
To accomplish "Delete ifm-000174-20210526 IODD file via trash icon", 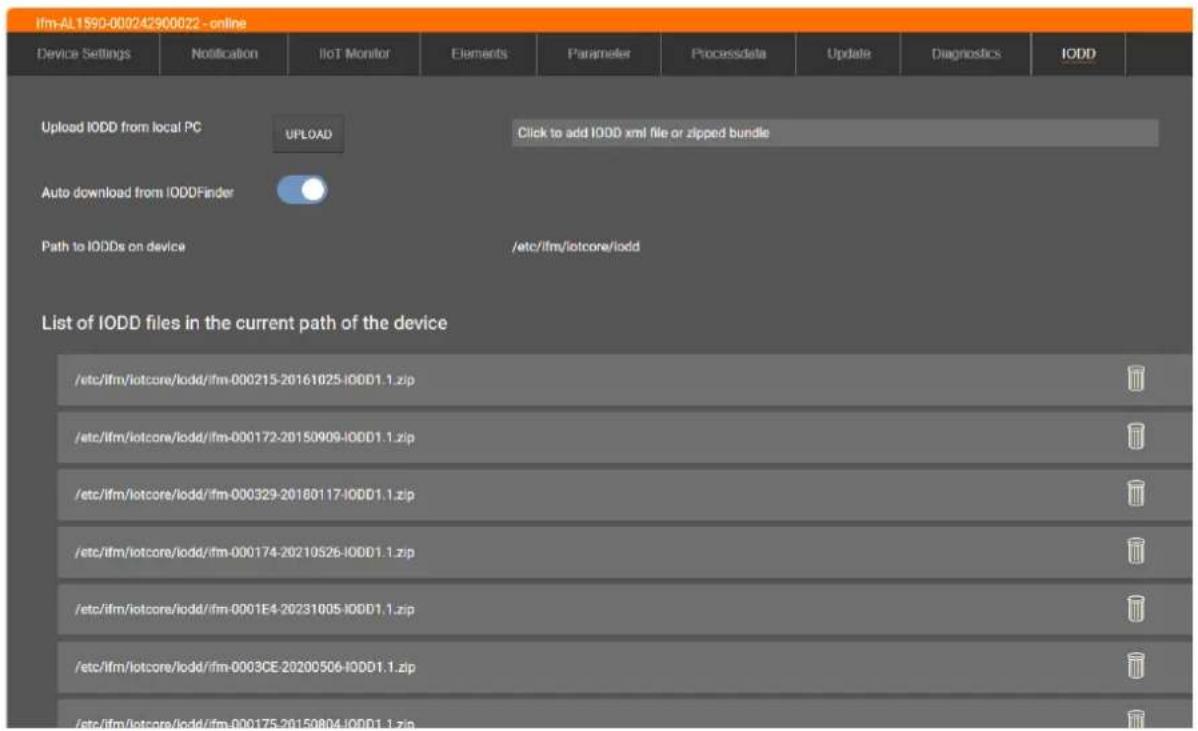I will tap(1135, 550).
